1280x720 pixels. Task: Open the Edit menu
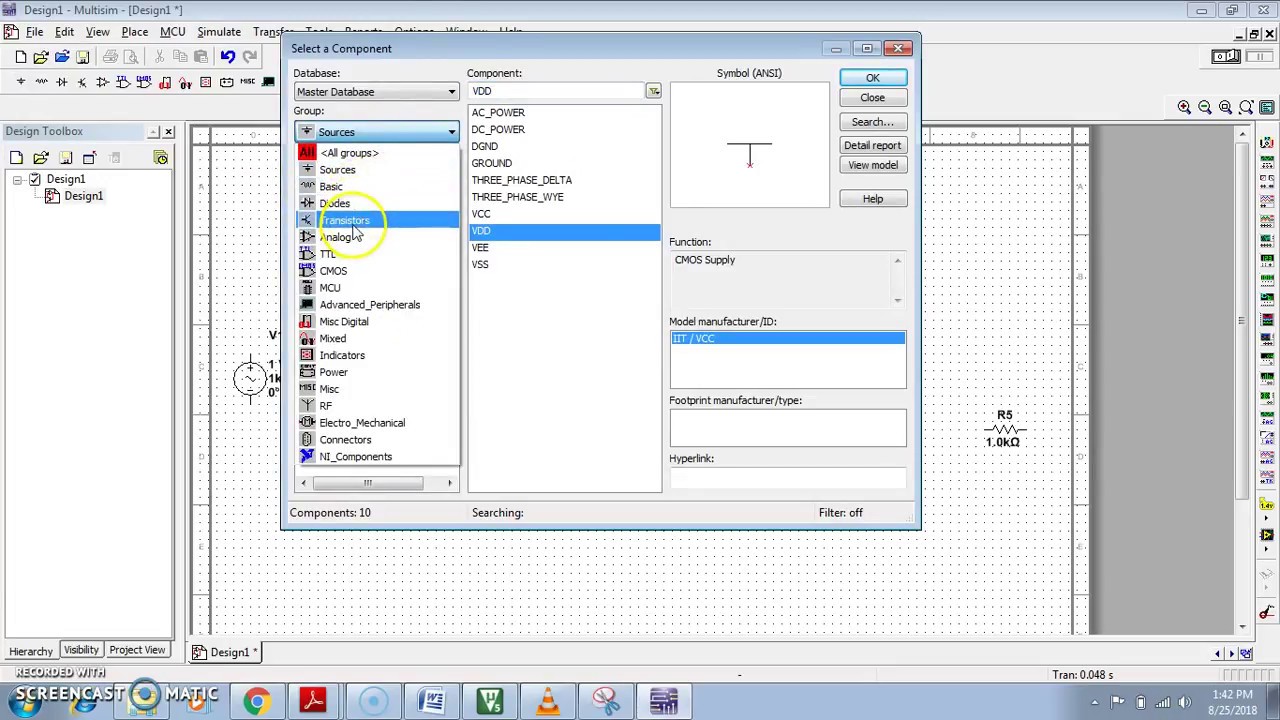coord(64,32)
